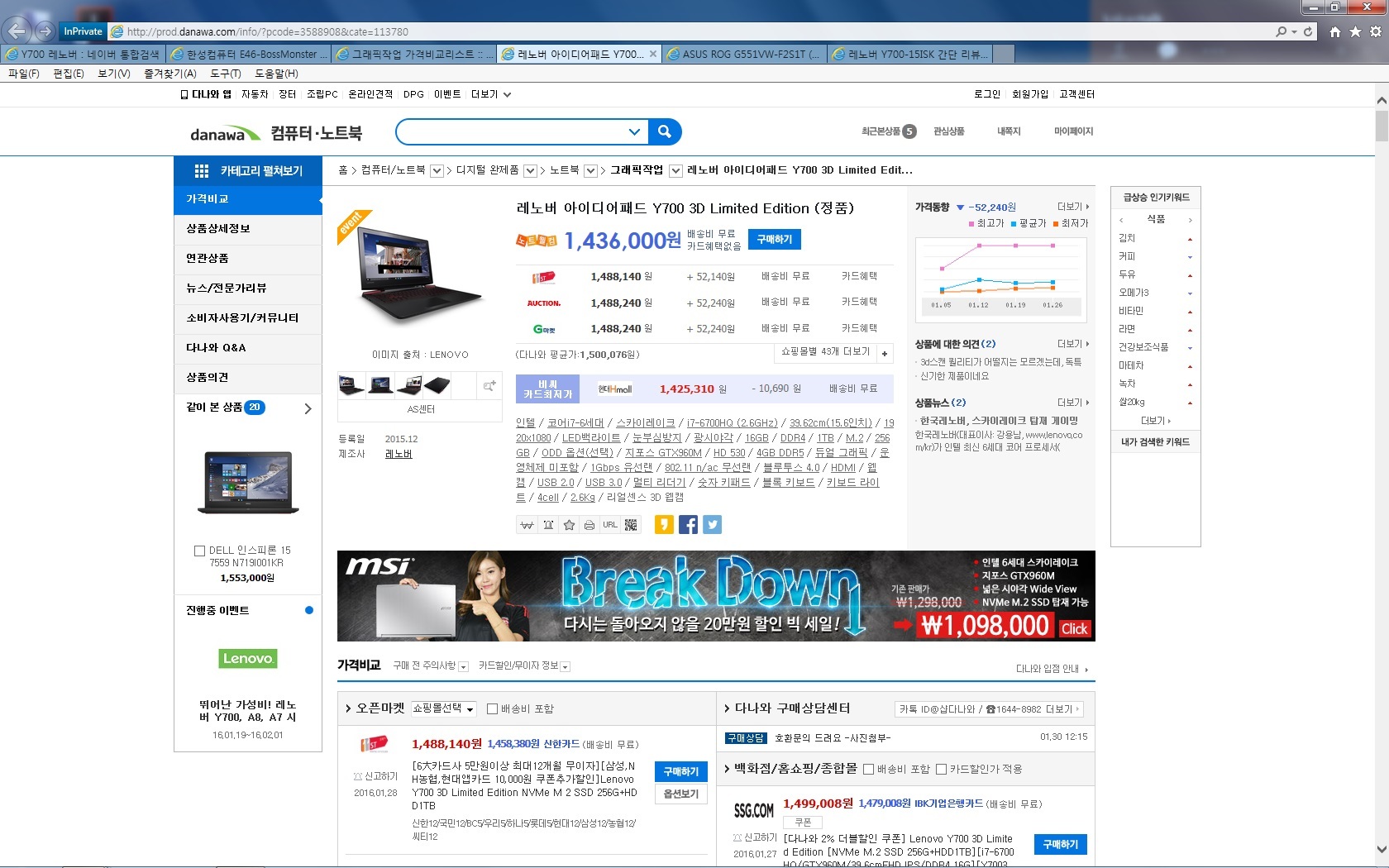Enable 배송비 포함 in 오픈마켓 section
Screen dimensions: 1389x868
coord(493,708)
